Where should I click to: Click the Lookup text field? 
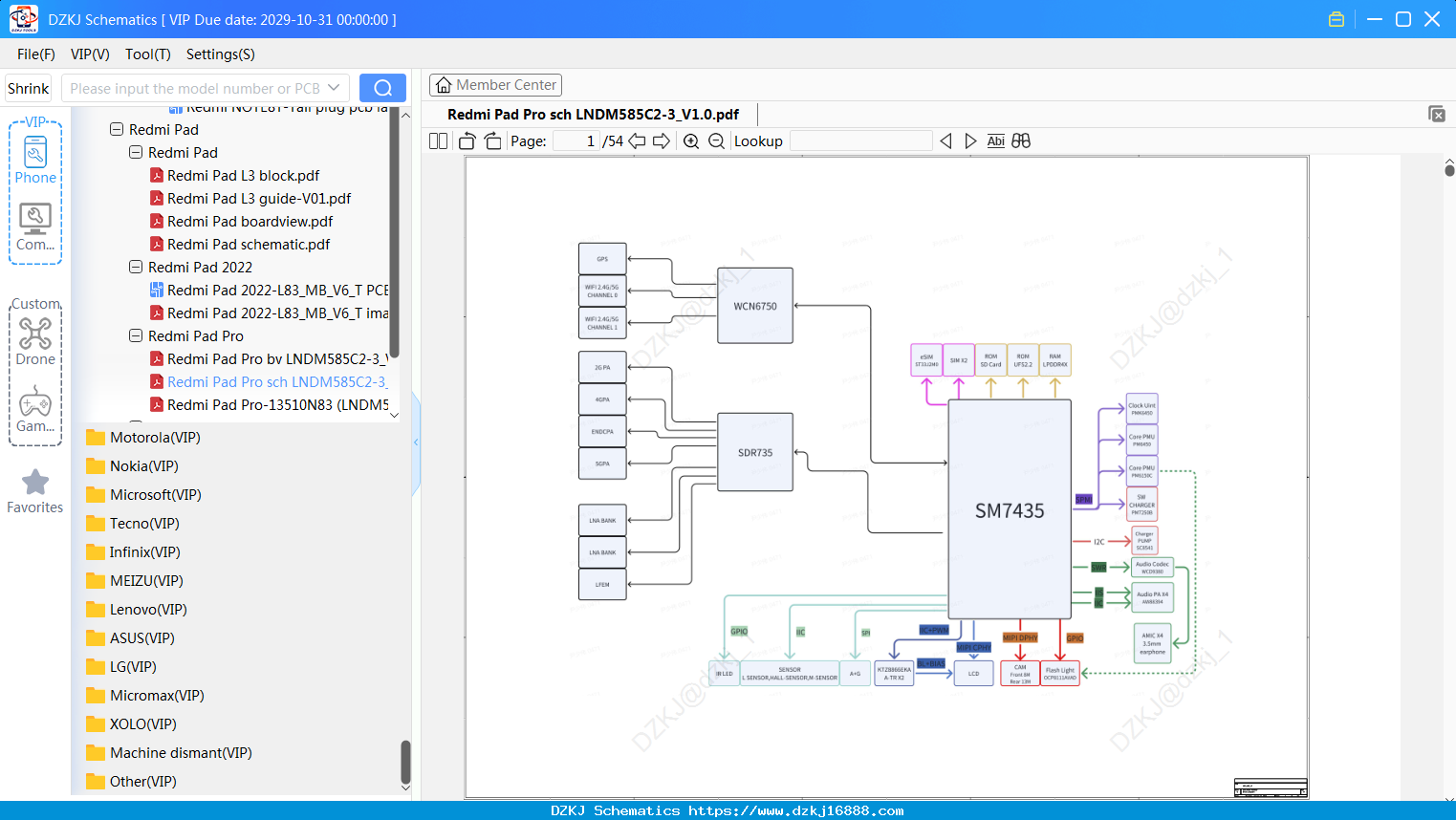(861, 141)
